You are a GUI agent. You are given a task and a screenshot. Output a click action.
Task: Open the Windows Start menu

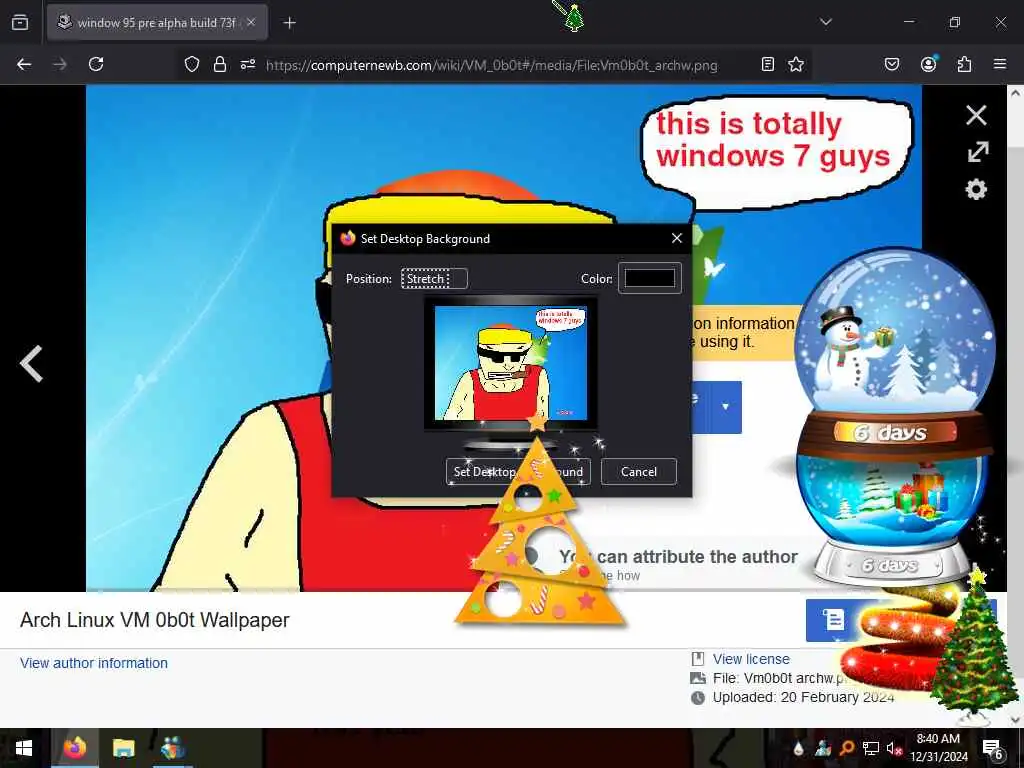point(24,748)
